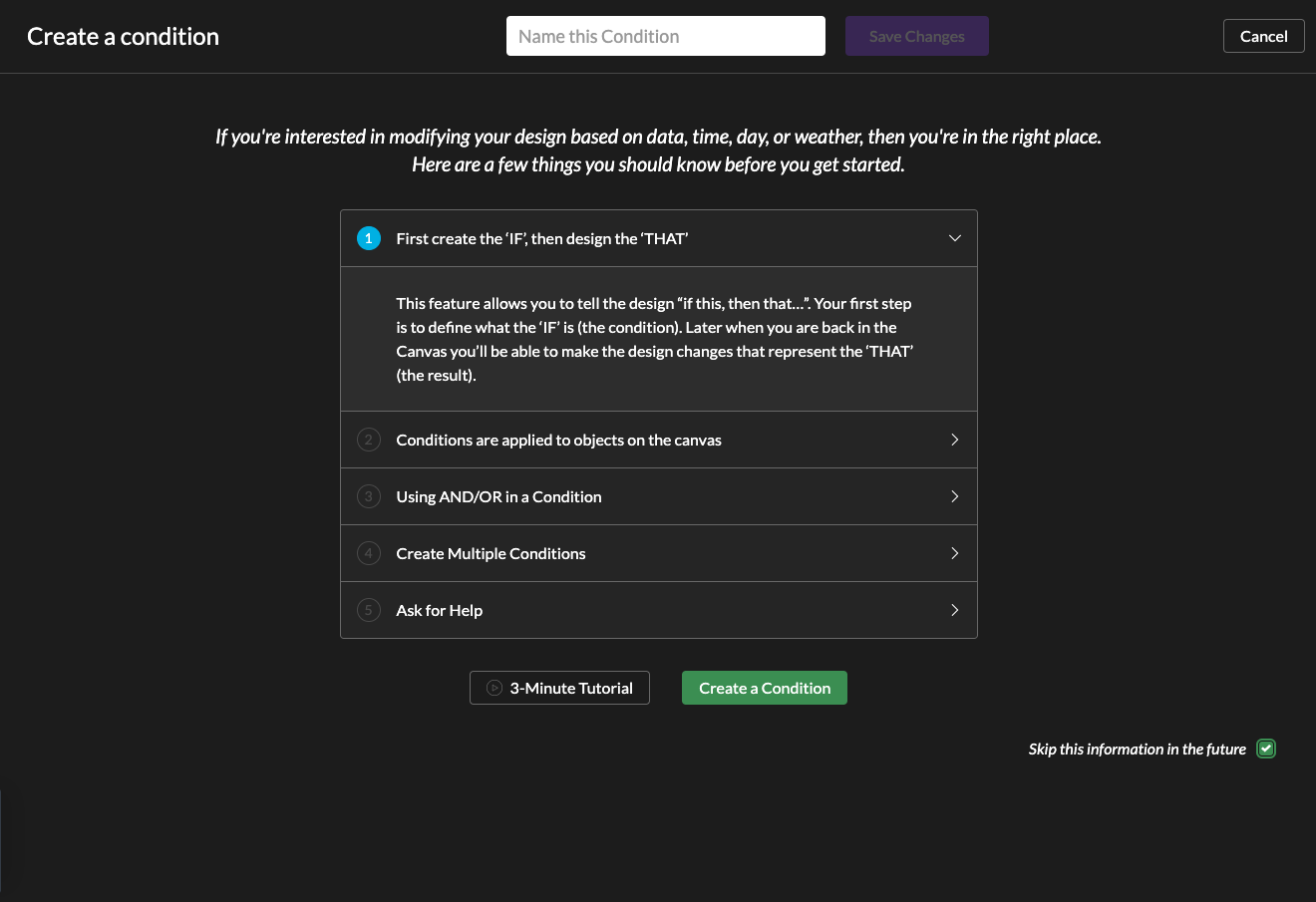Expand 'Conditions are applied to objects' chevron

[954, 440]
